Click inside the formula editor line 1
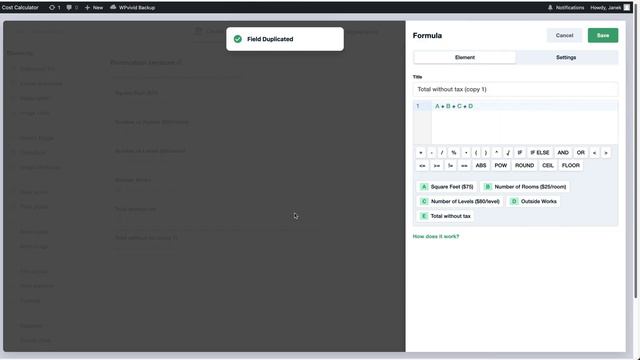This screenshot has width=640, height=360. click(524, 106)
